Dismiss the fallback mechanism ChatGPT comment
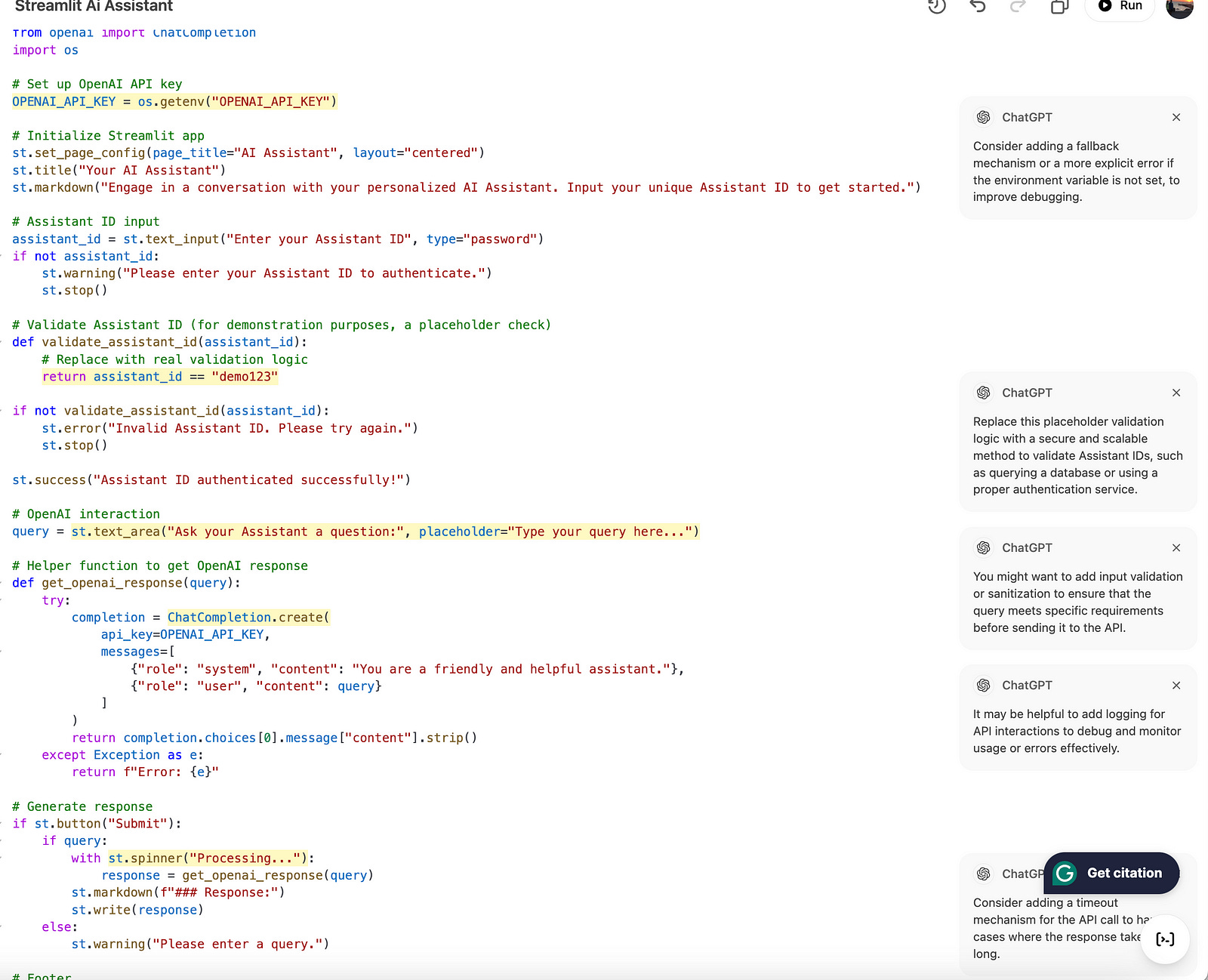 (x=1176, y=117)
